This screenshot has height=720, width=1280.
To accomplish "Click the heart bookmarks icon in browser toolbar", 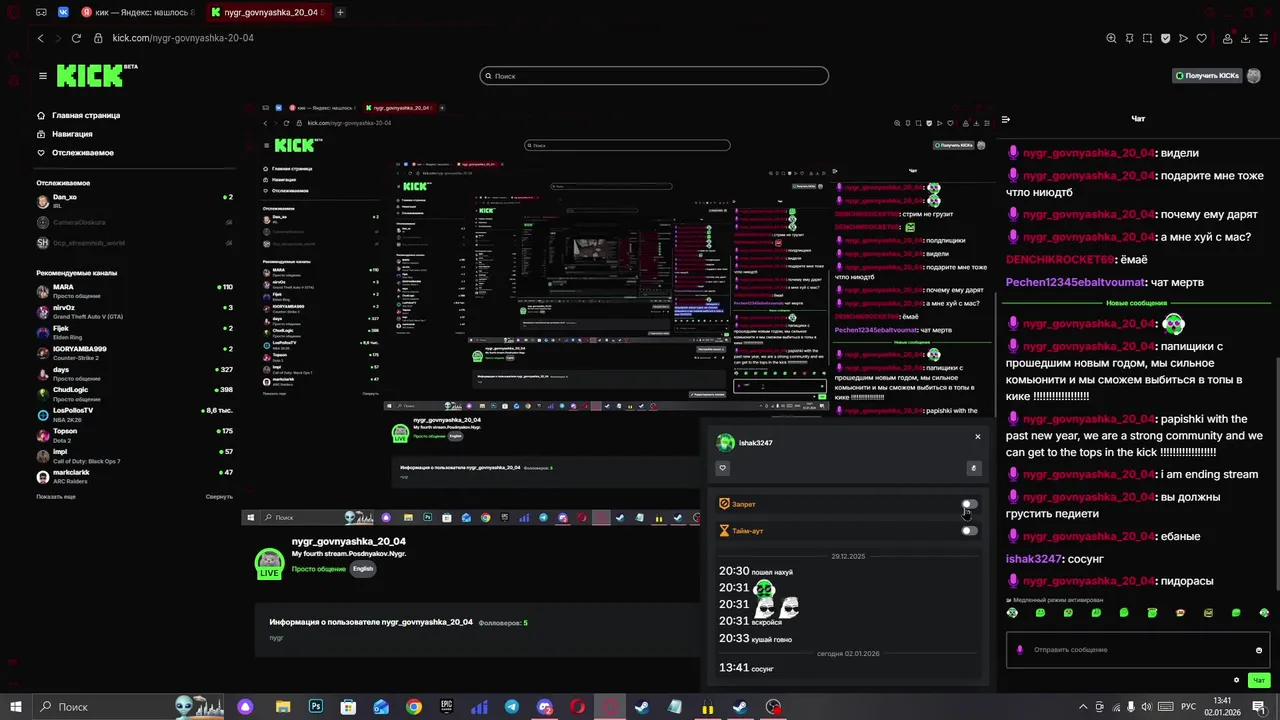I will coord(1201,38).
